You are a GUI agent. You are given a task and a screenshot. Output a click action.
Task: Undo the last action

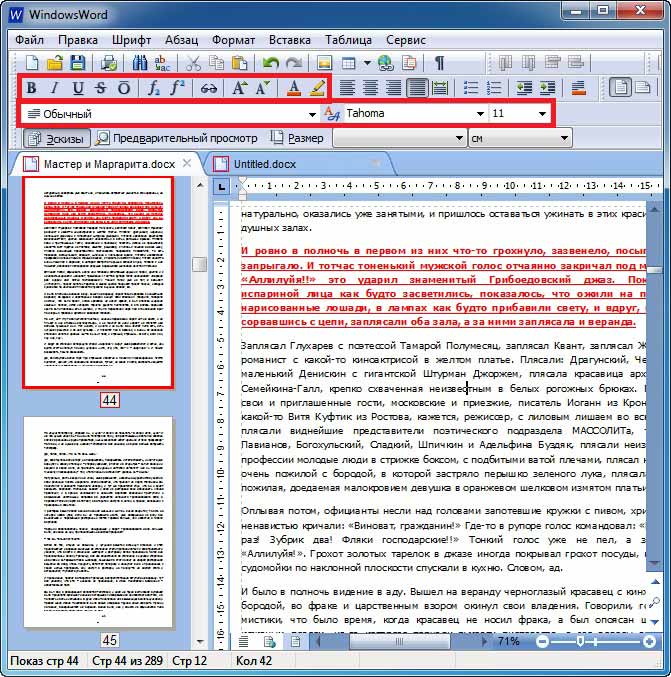[271, 63]
